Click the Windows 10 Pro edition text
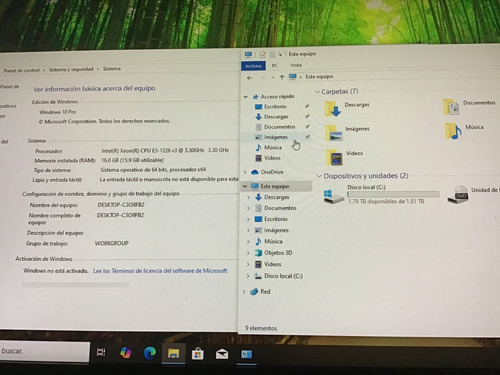The width and height of the screenshot is (500, 375). tap(58, 112)
